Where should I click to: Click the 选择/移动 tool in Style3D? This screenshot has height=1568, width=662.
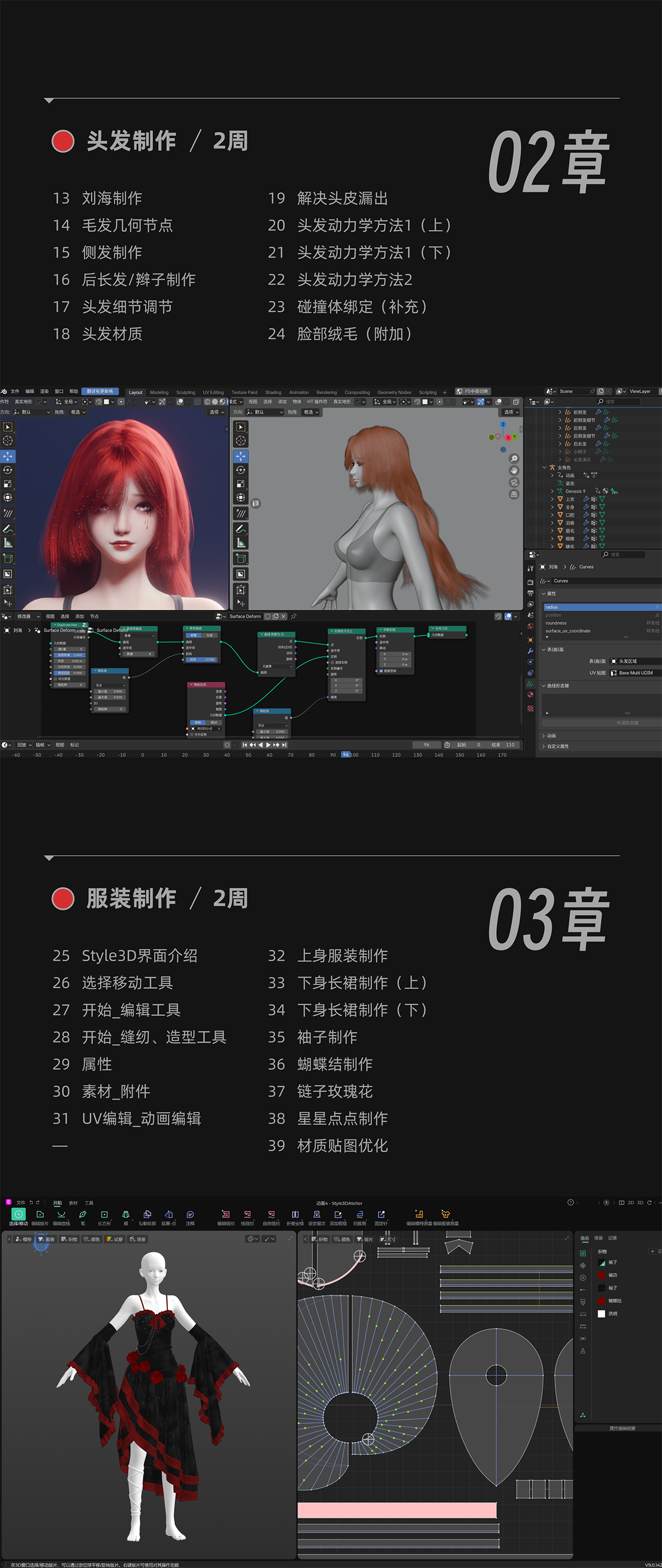(18, 1217)
